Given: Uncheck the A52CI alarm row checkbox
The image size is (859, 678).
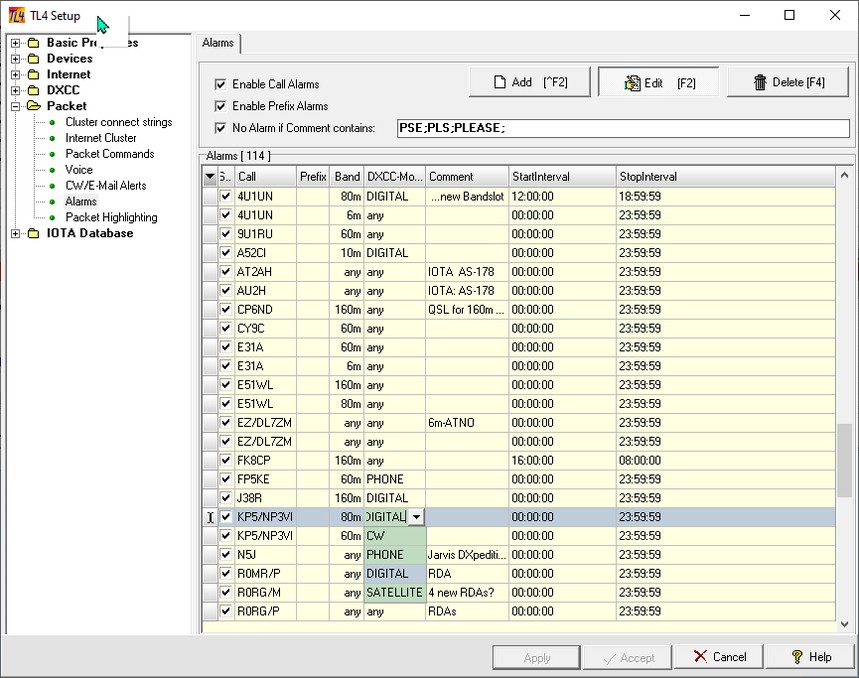Looking at the screenshot, I should pyautogui.click(x=226, y=252).
